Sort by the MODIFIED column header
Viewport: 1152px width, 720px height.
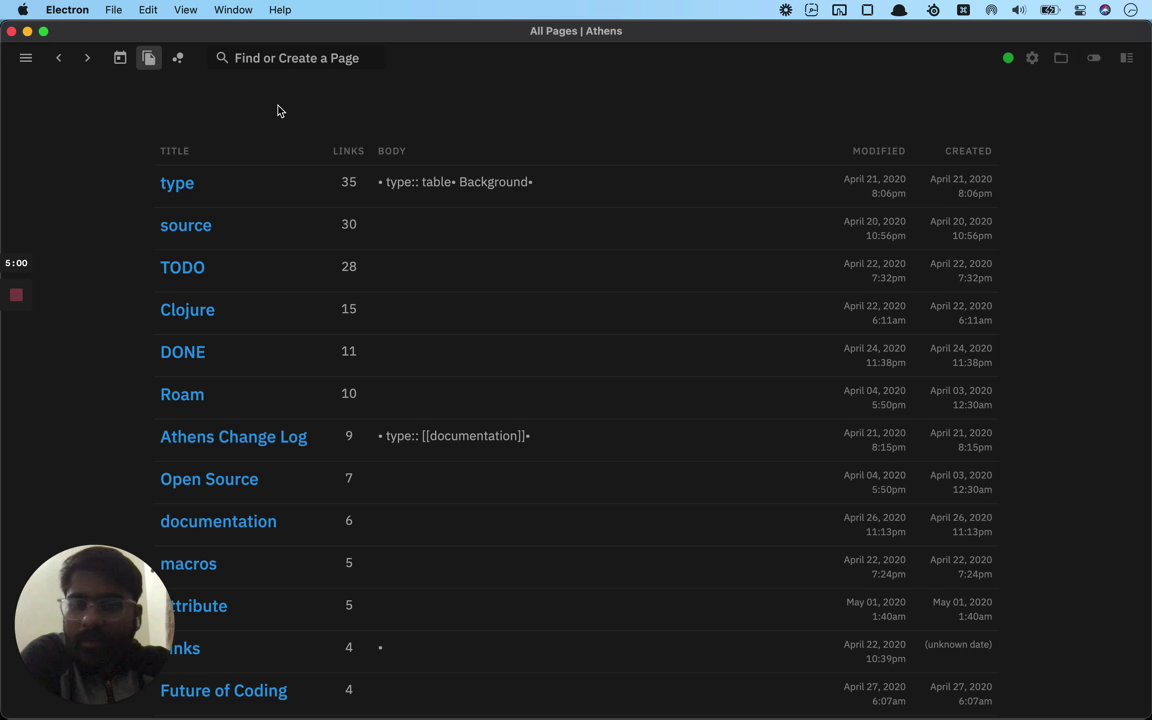click(x=879, y=151)
